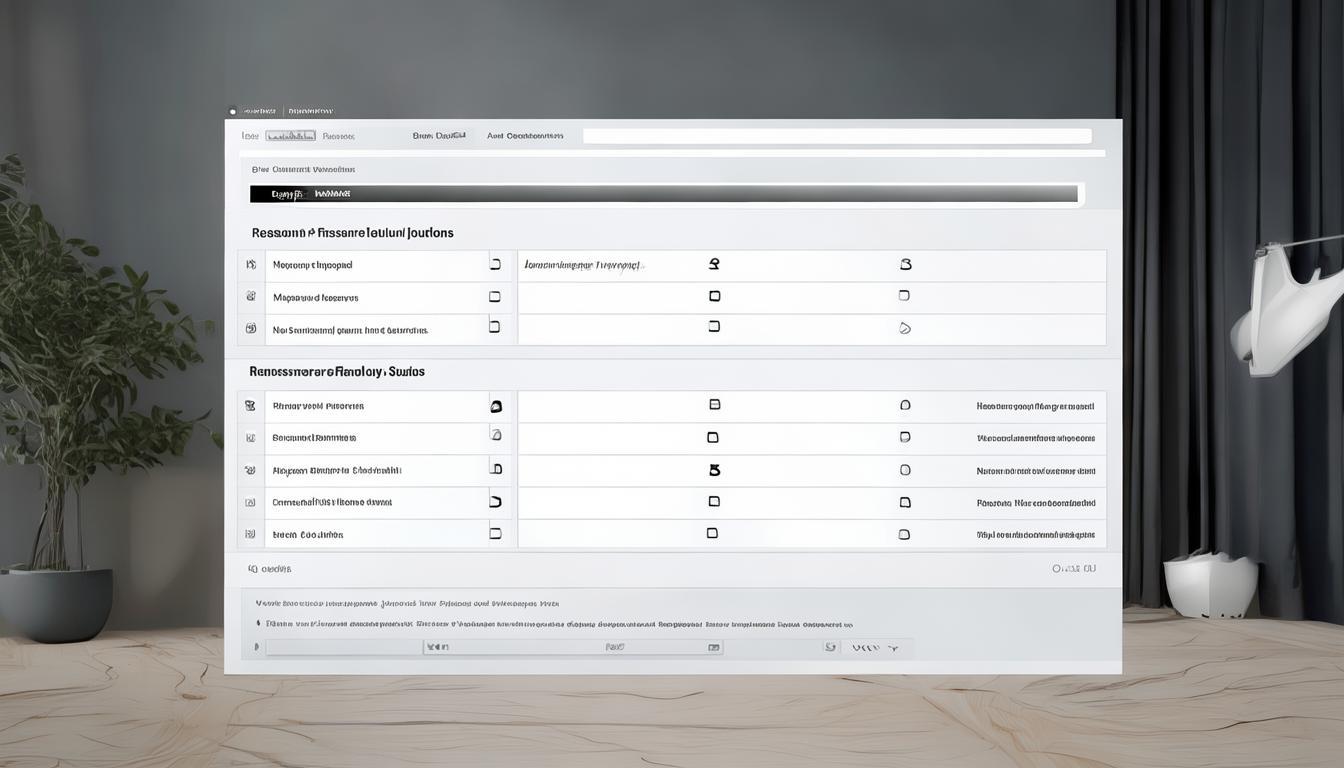1344x768 pixels.
Task: Click the leading icon of the first row in the upper table
Action: pos(251,266)
